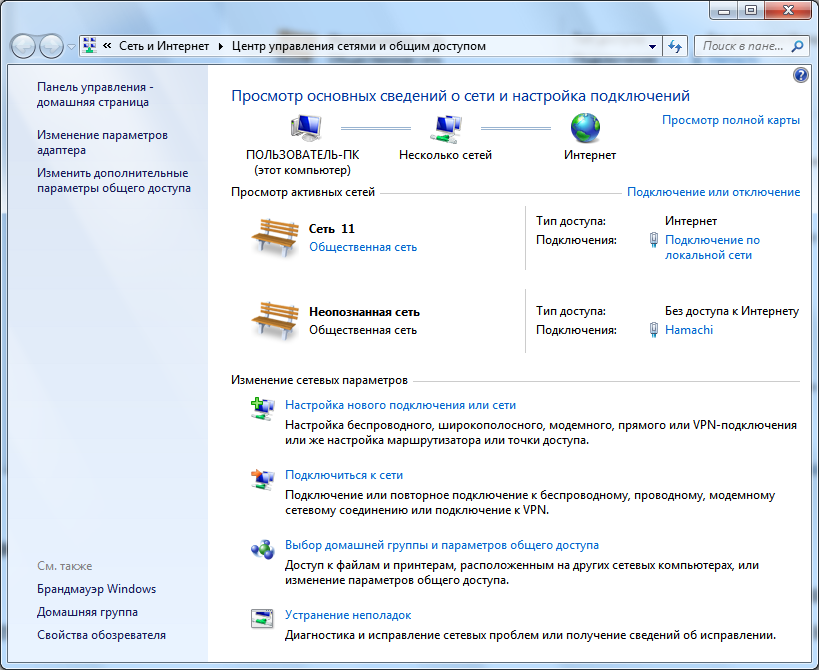Click the Forward navigation arrow button

coord(51,46)
